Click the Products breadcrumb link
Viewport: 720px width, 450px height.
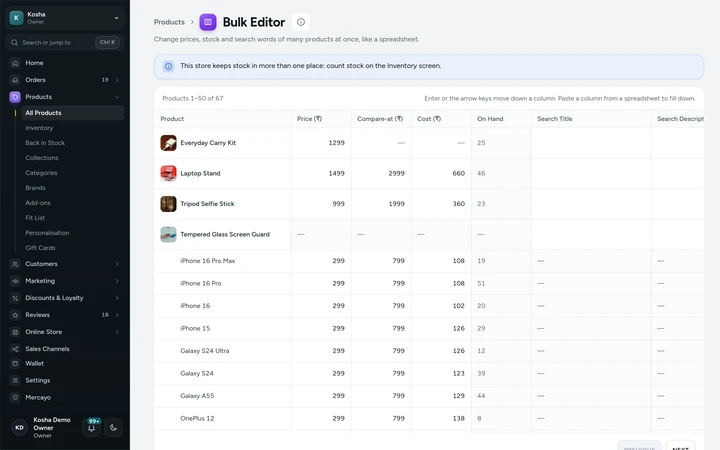(169, 22)
